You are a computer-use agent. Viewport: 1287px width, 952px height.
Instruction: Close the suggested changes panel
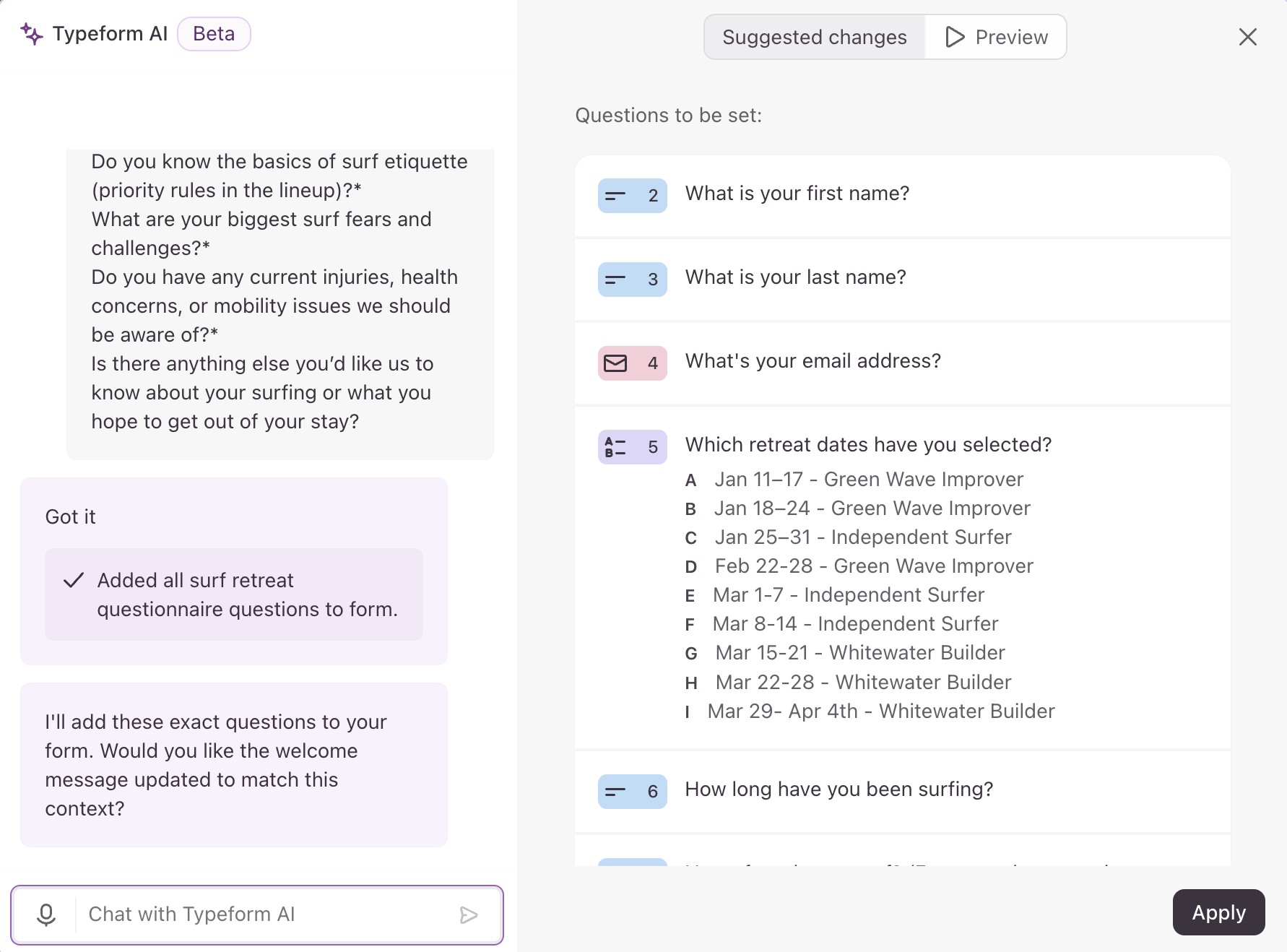pos(1247,37)
